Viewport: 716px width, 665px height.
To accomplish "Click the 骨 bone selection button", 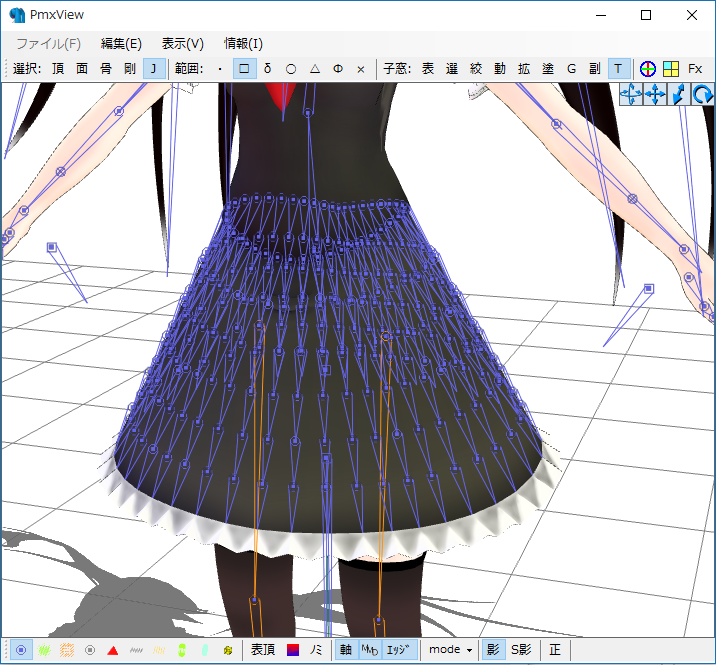I will click(x=106, y=69).
